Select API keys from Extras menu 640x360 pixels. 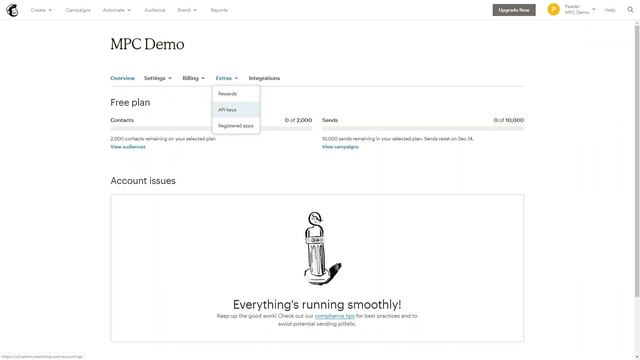point(236,110)
